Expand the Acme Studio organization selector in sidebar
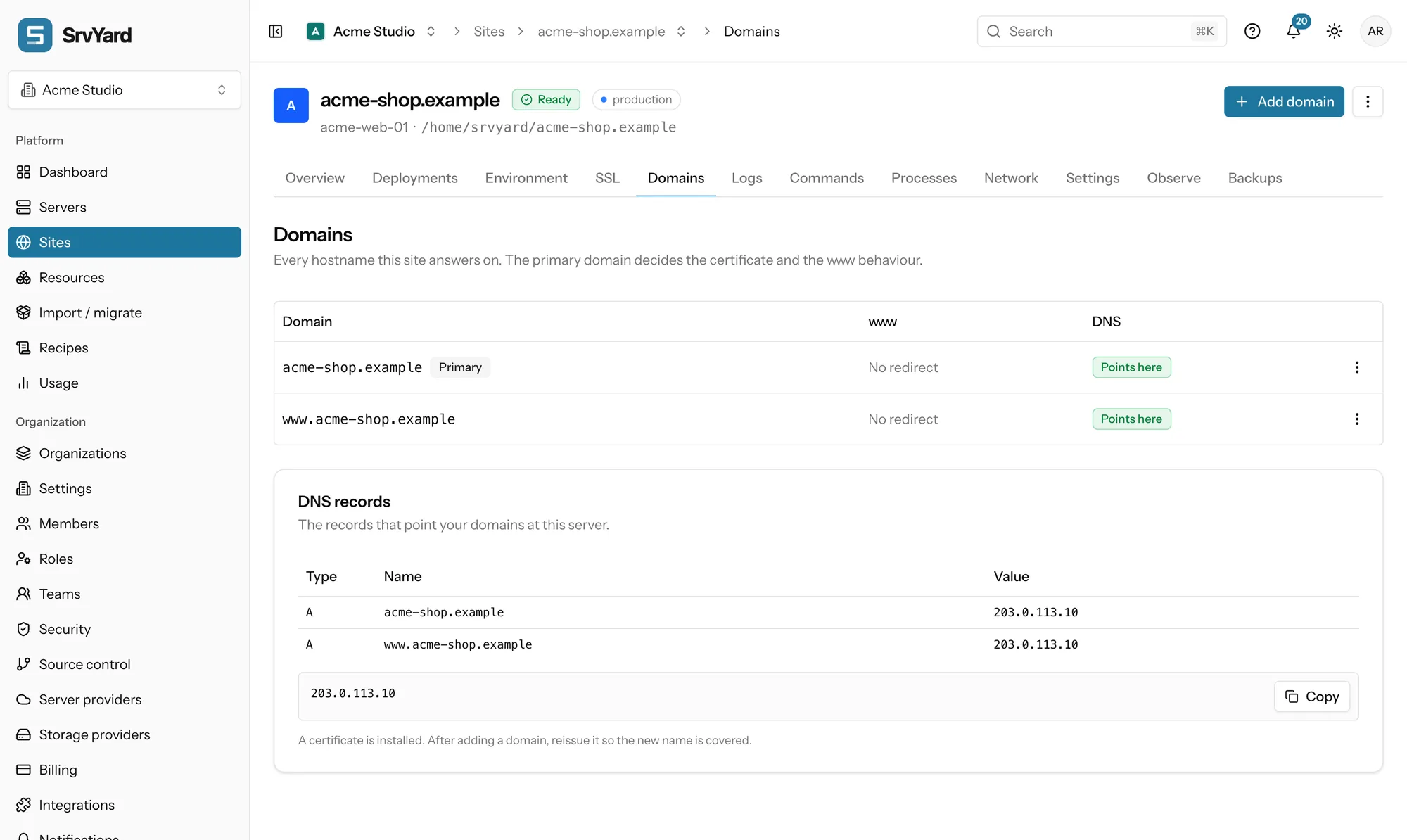This screenshot has height=840, width=1407. click(x=125, y=90)
